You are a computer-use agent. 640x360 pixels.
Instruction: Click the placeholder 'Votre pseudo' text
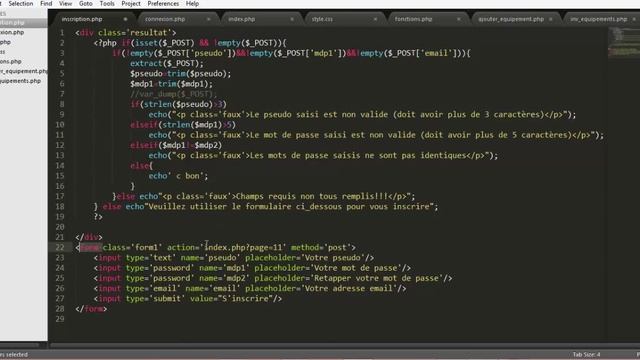[x=332, y=258]
